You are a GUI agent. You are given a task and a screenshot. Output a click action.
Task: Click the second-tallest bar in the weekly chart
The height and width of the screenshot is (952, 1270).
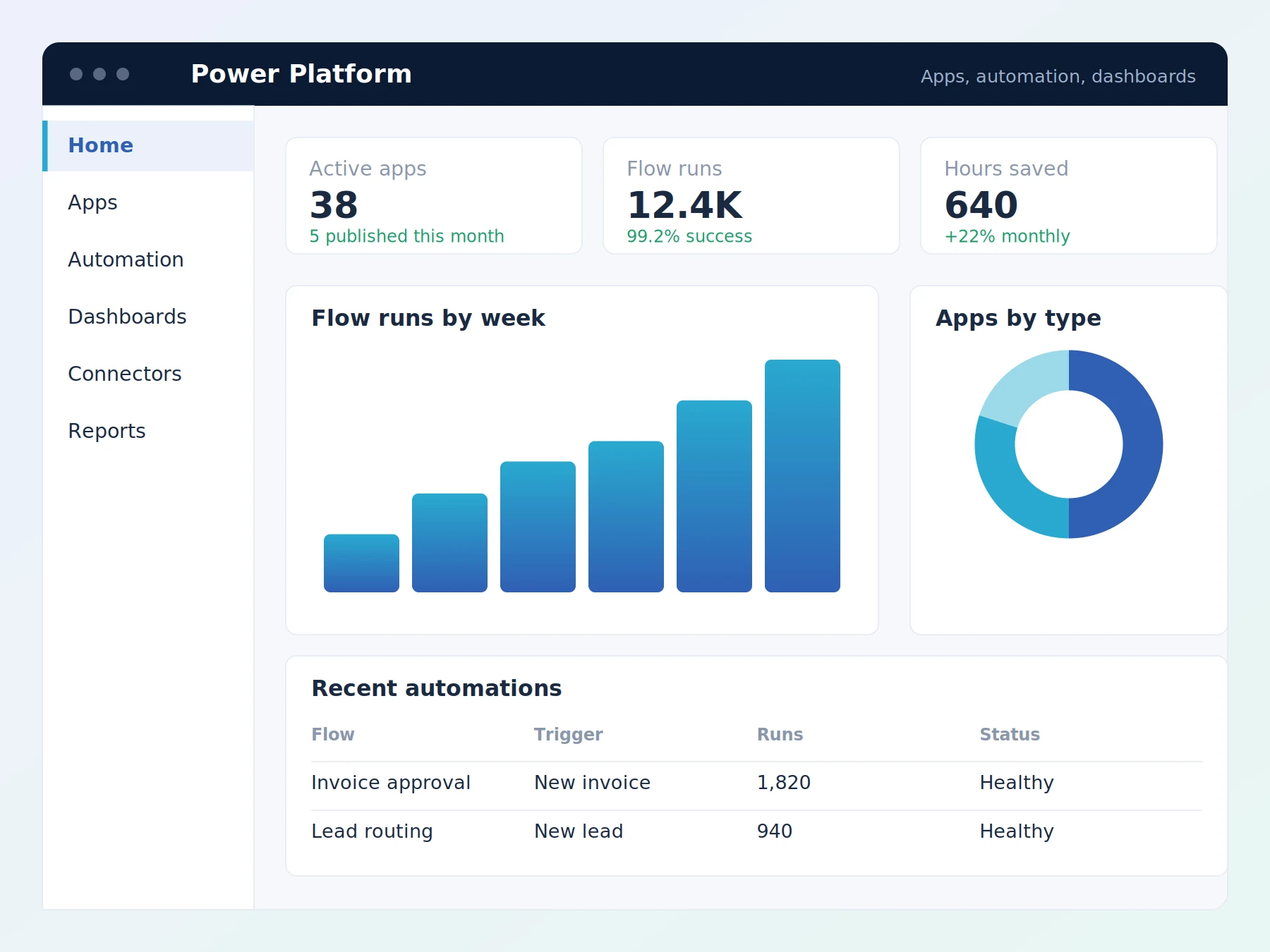click(x=714, y=496)
